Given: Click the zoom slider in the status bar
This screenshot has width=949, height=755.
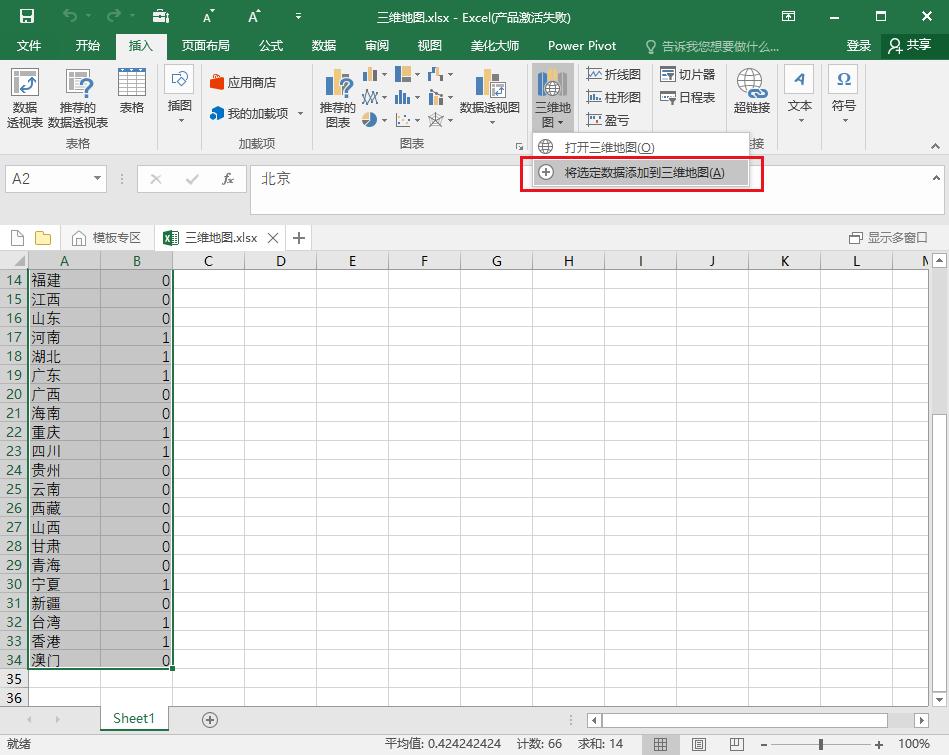Looking at the screenshot, I should pyautogui.click(x=821, y=744).
